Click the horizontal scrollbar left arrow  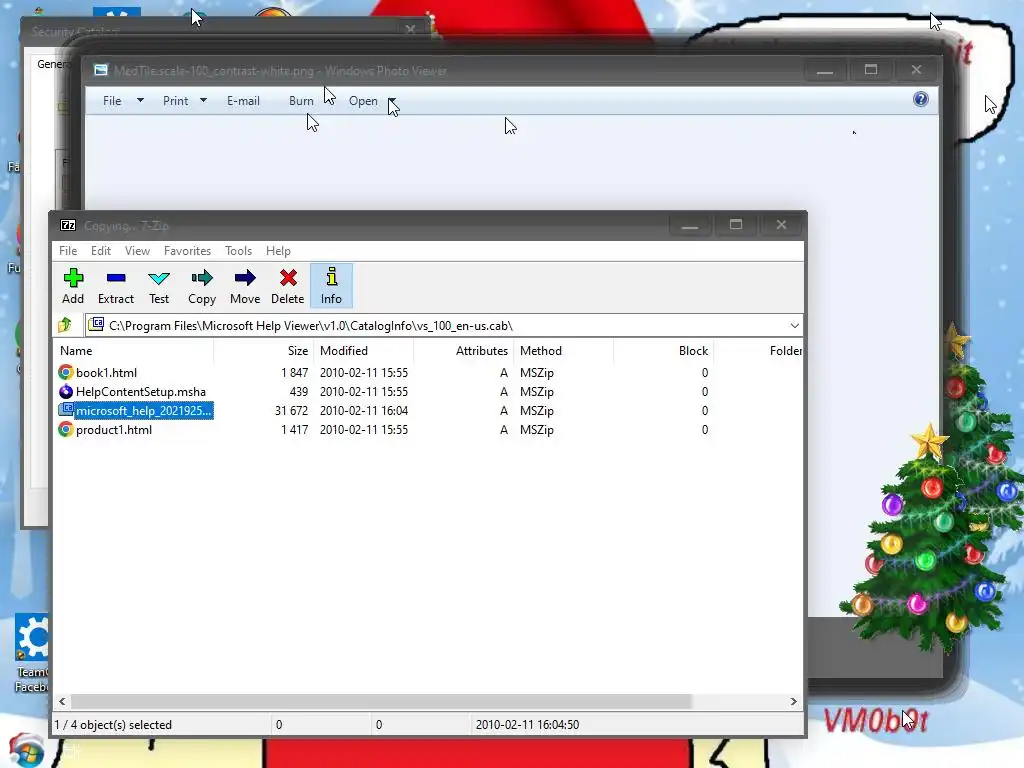pyautogui.click(x=62, y=701)
